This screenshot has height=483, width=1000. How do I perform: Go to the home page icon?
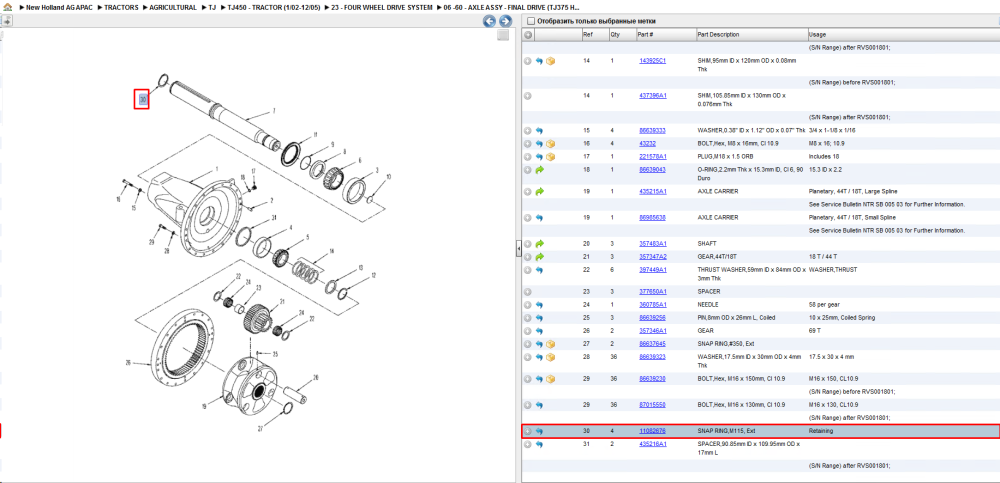8,8
